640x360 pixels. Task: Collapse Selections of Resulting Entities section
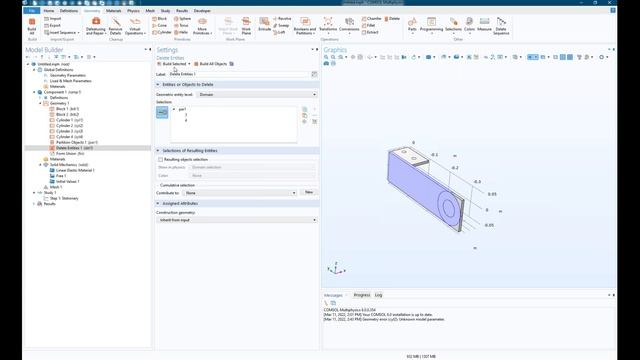[x=158, y=151]
